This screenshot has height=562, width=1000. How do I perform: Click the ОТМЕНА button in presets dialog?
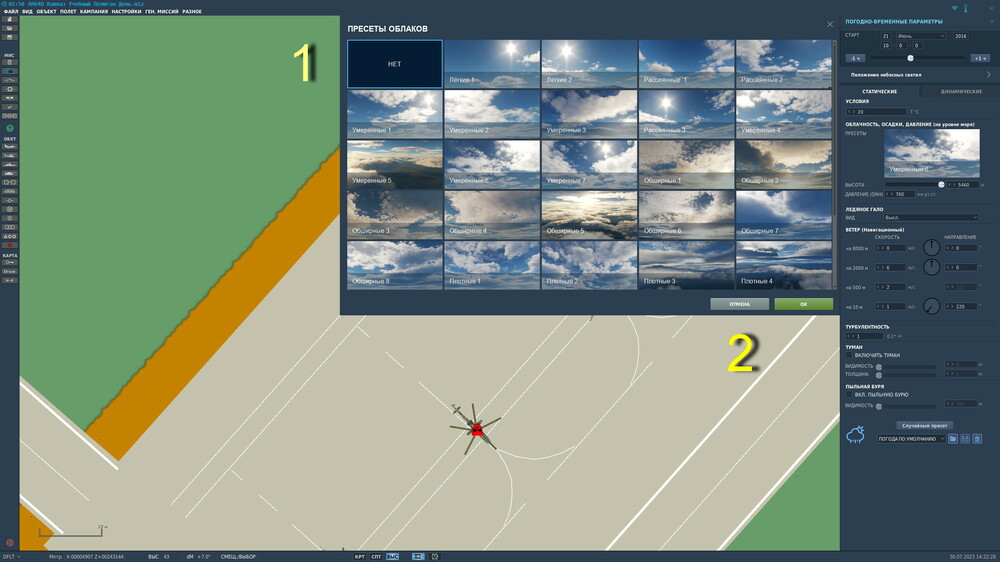[740, 304]
